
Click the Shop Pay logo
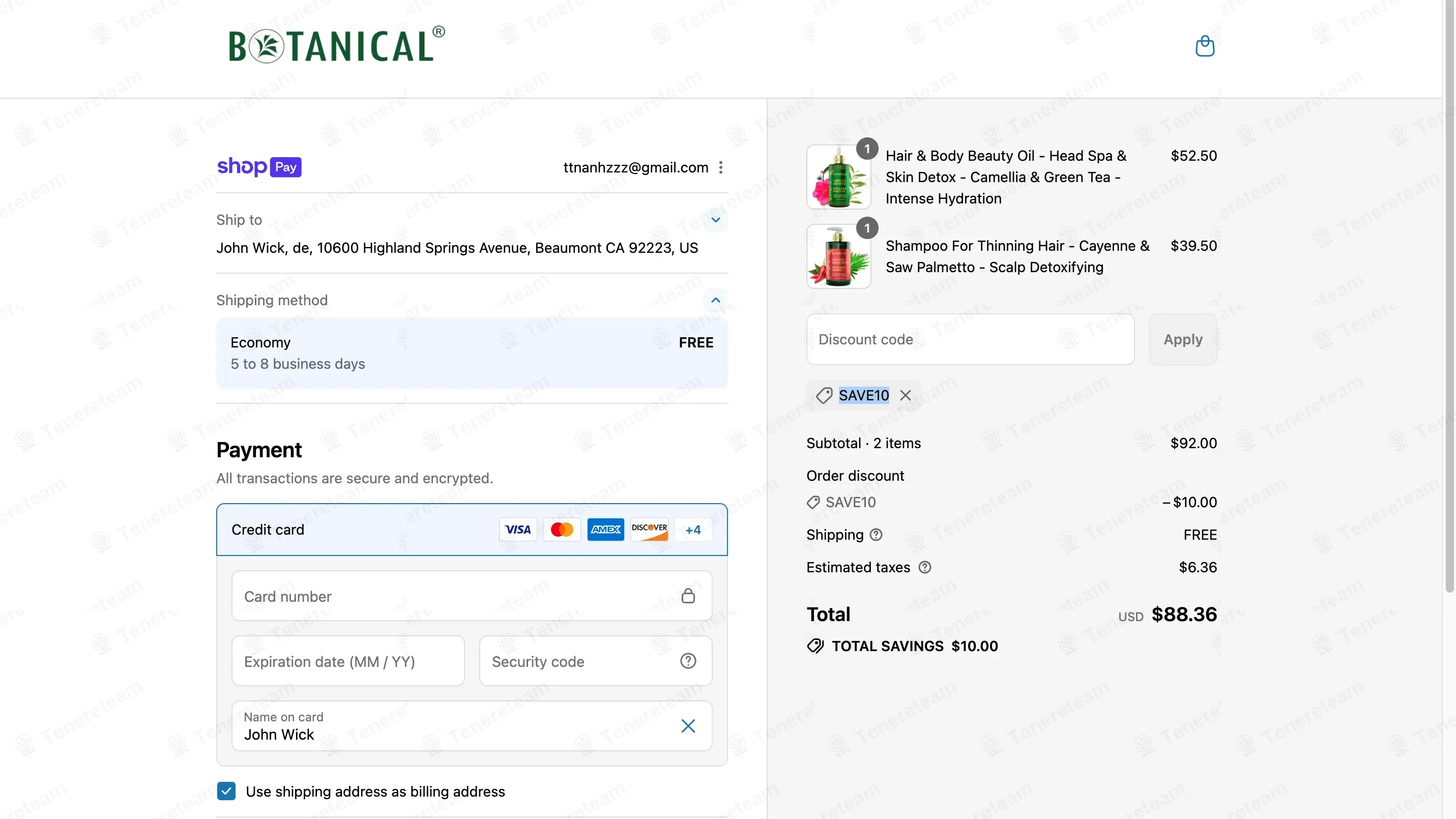click(259, 167)
